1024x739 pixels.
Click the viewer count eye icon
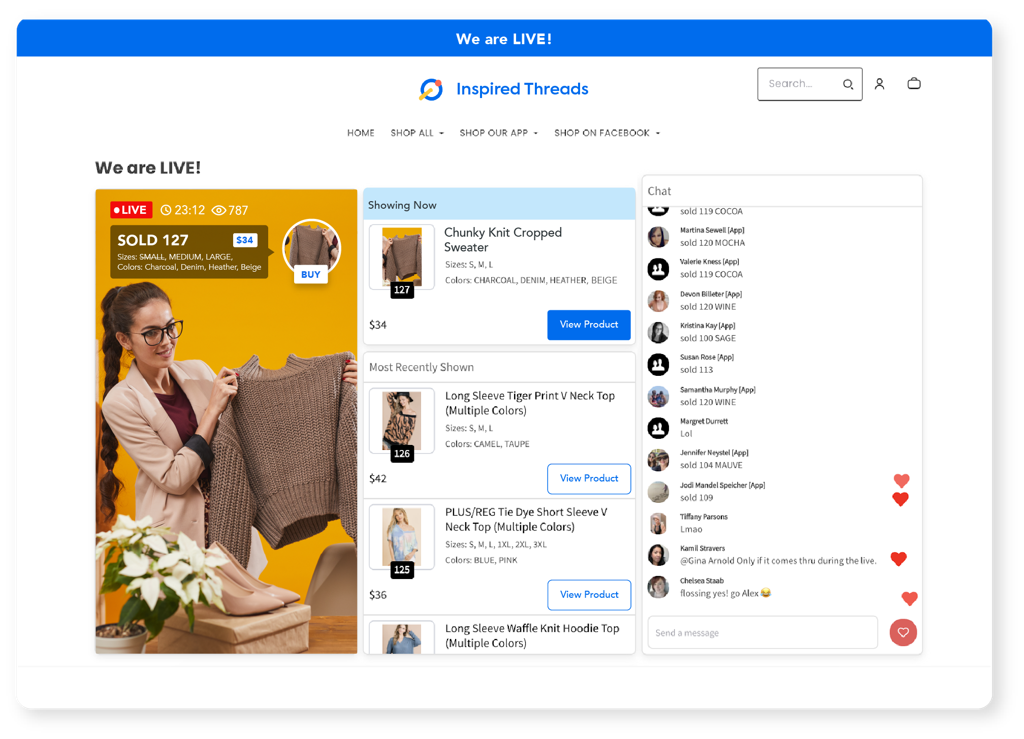point(219,211)
